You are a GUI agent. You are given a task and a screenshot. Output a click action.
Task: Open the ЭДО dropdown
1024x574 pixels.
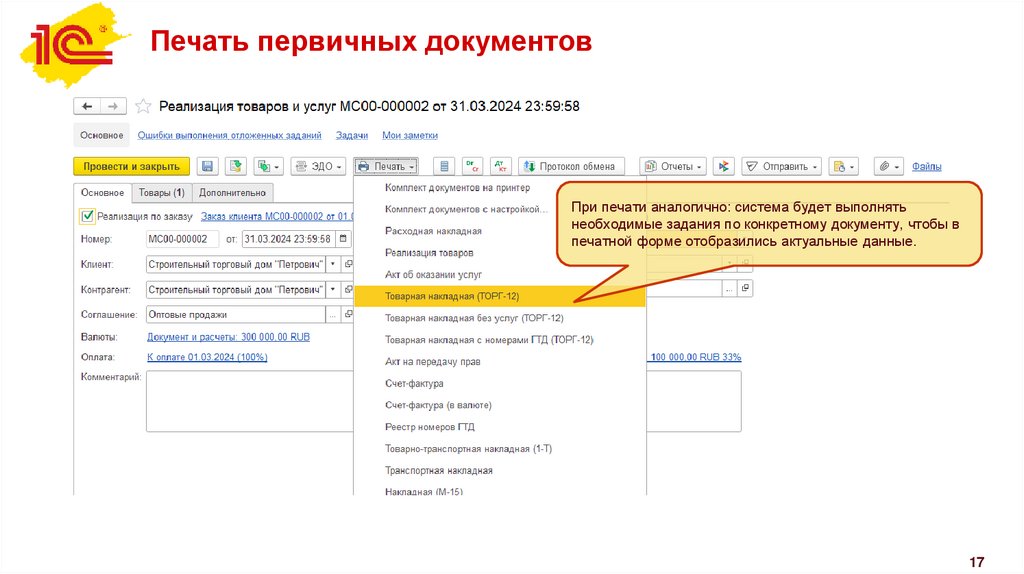(x=318, y=167)
